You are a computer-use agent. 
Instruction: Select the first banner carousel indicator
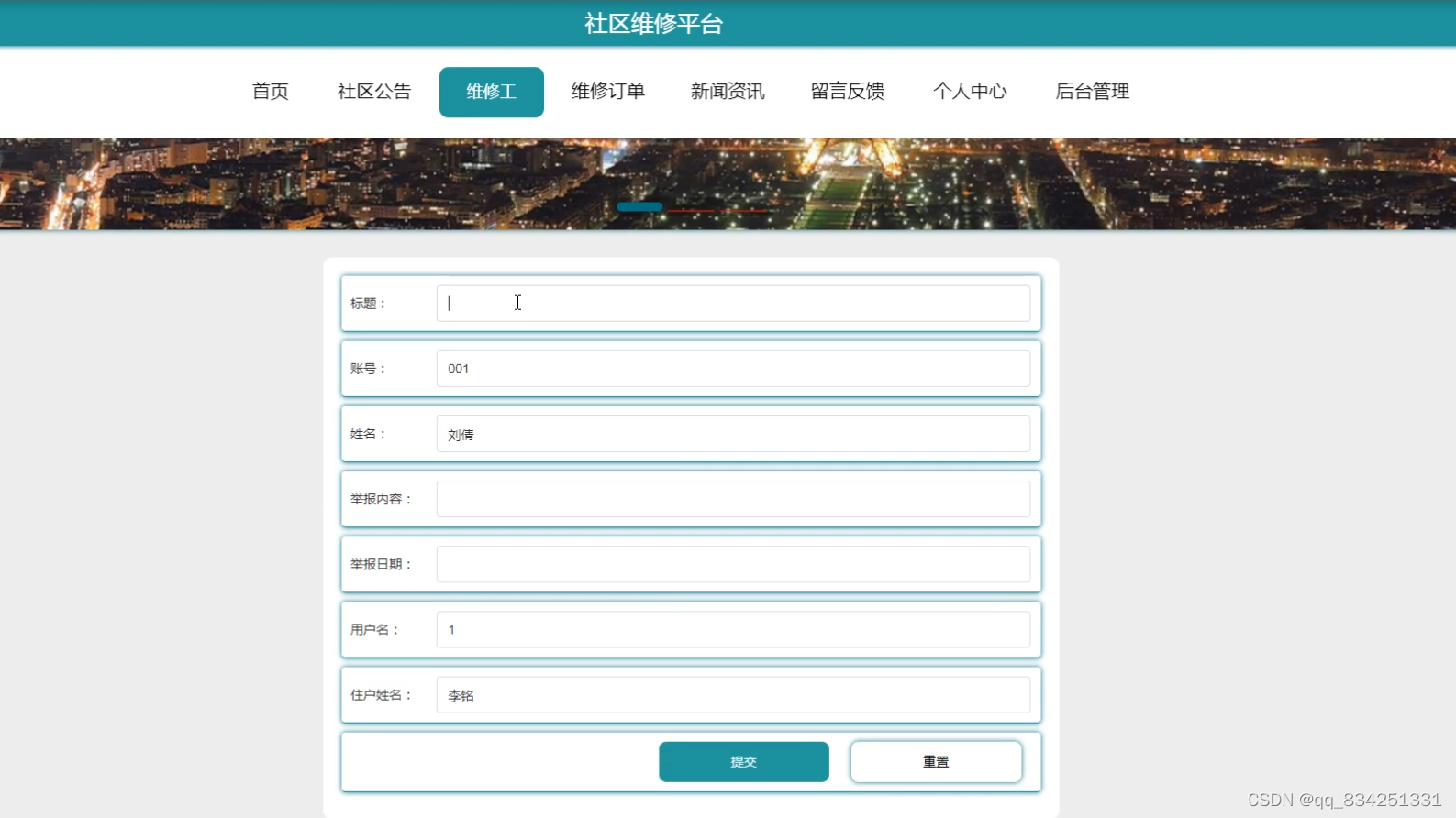(639, 207)
